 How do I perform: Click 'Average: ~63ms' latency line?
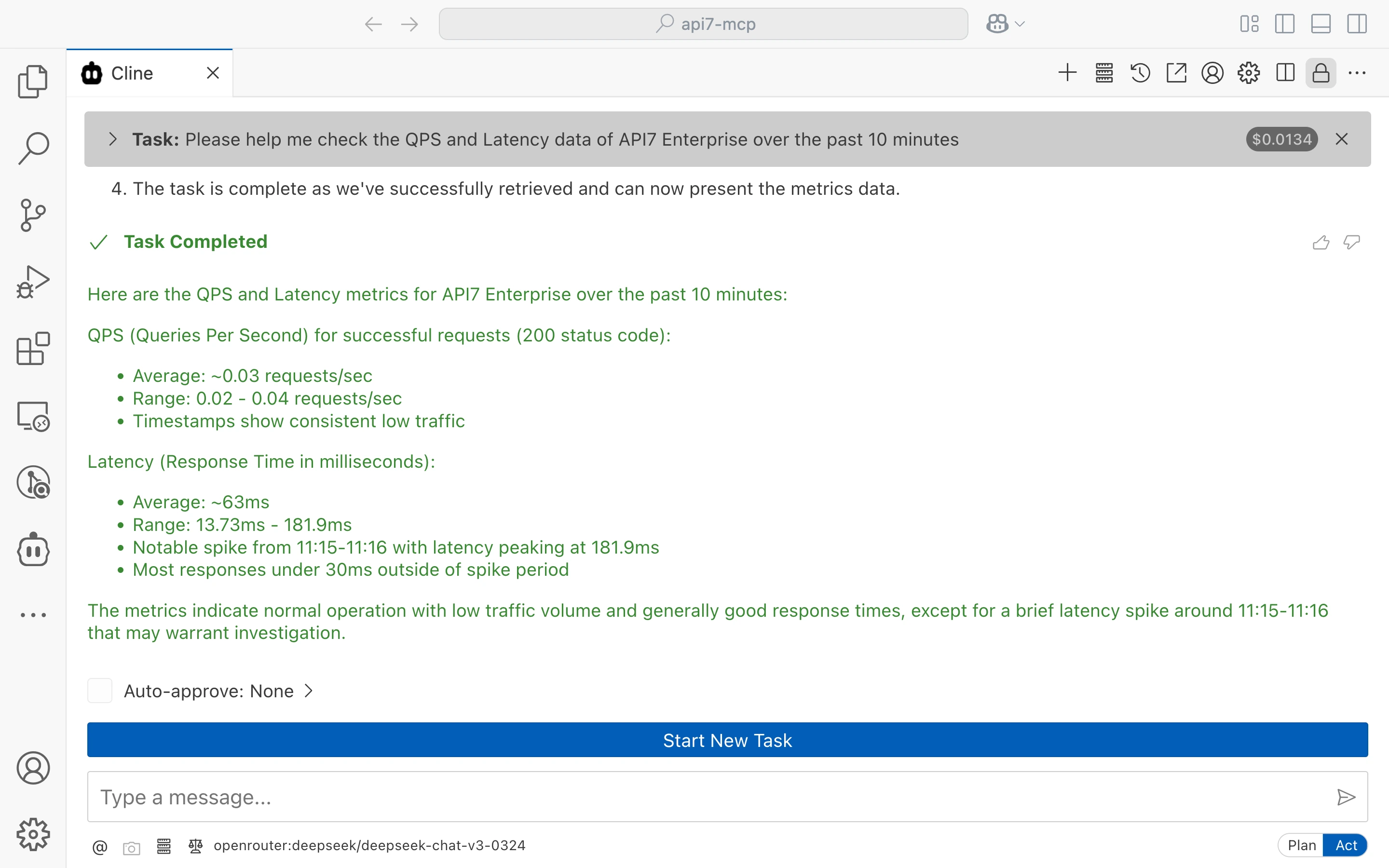tap(201, 502)
